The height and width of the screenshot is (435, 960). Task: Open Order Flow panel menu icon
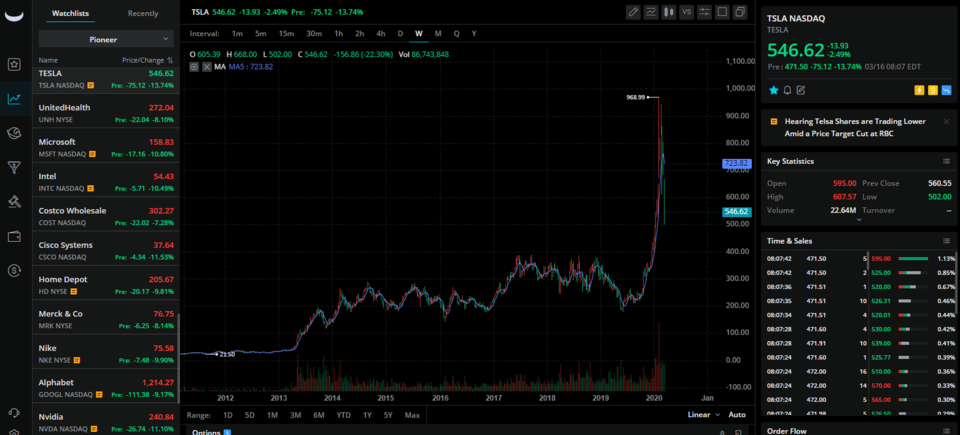[x=946, y=431]
